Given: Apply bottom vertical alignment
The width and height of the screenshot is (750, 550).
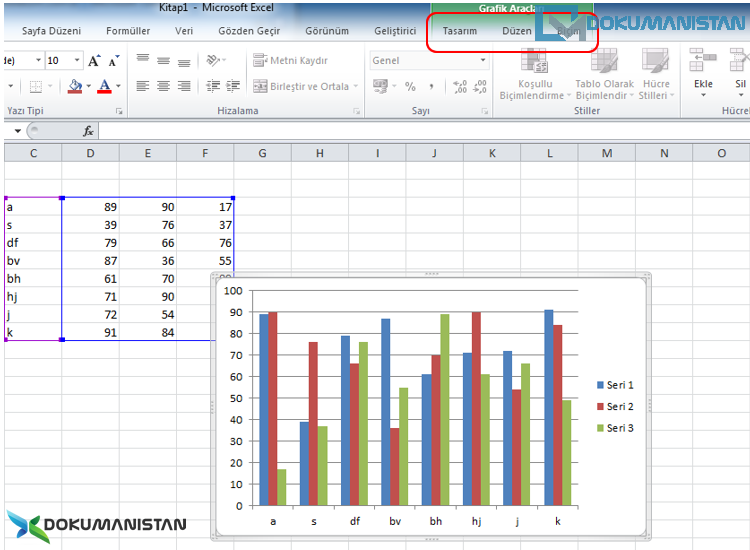Looking at the screenshot, I should pyautogui.click(x=184, y=63).
